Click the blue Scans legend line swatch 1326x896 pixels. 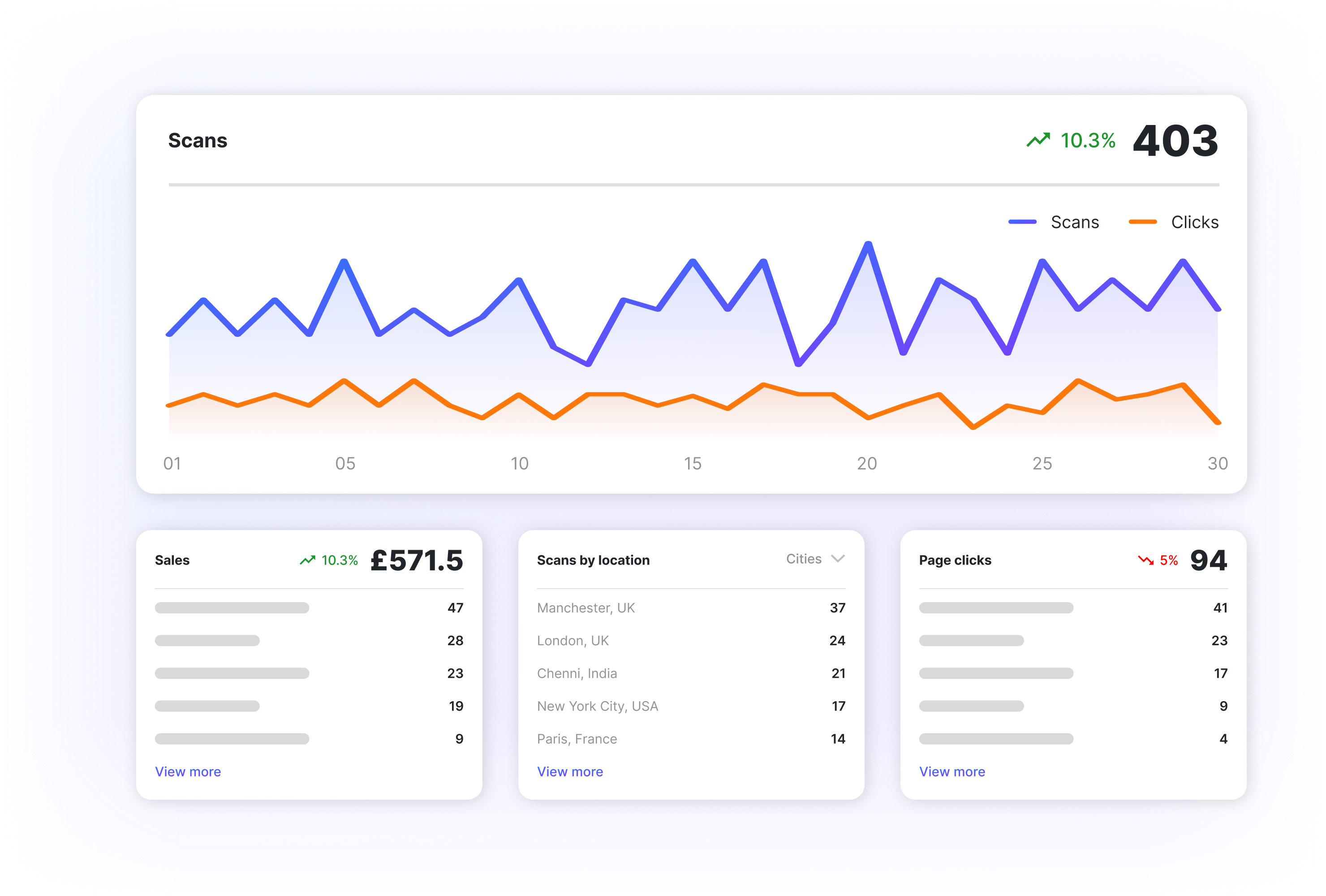coord(1022,222)
